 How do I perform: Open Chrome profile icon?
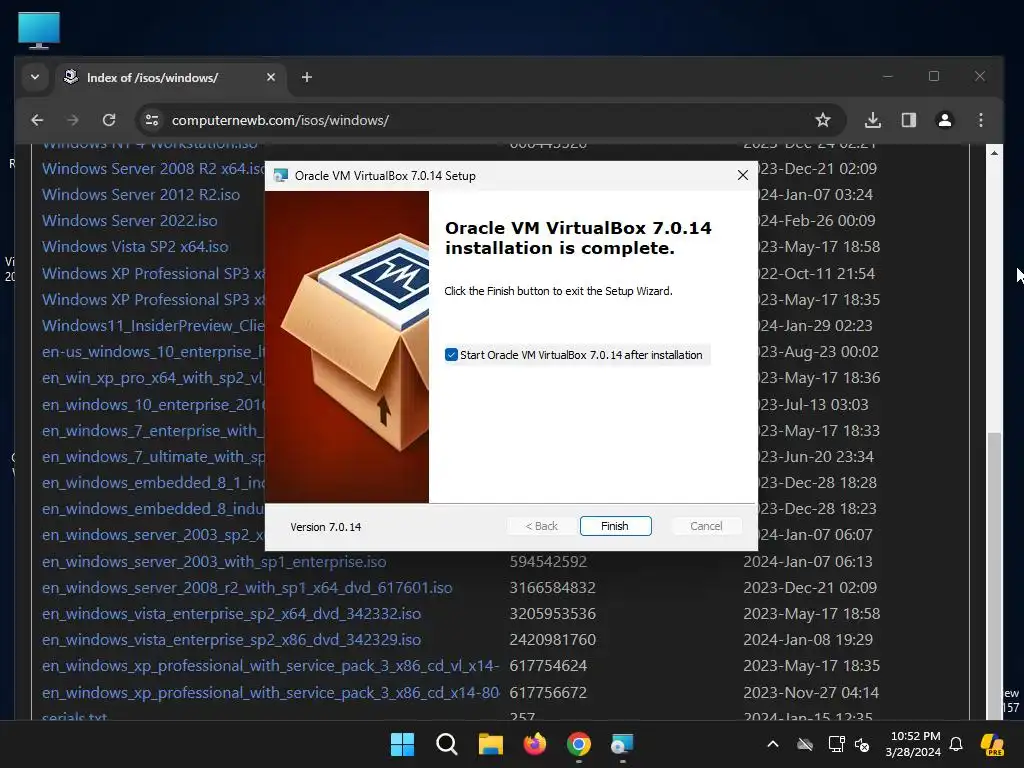[x=944, y=120]
